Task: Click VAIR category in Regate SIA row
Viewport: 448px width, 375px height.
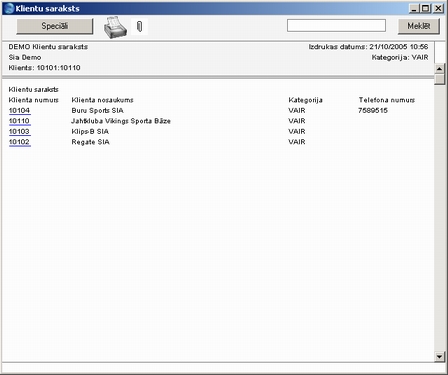Action: pos(297,142)
